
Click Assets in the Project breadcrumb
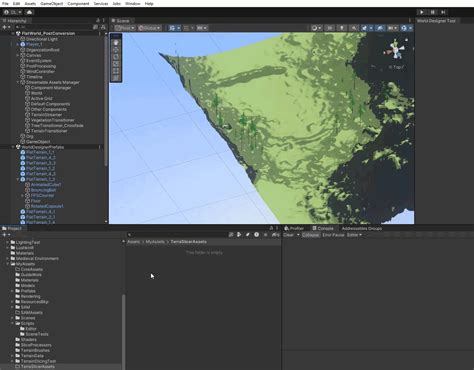[134, 242]
